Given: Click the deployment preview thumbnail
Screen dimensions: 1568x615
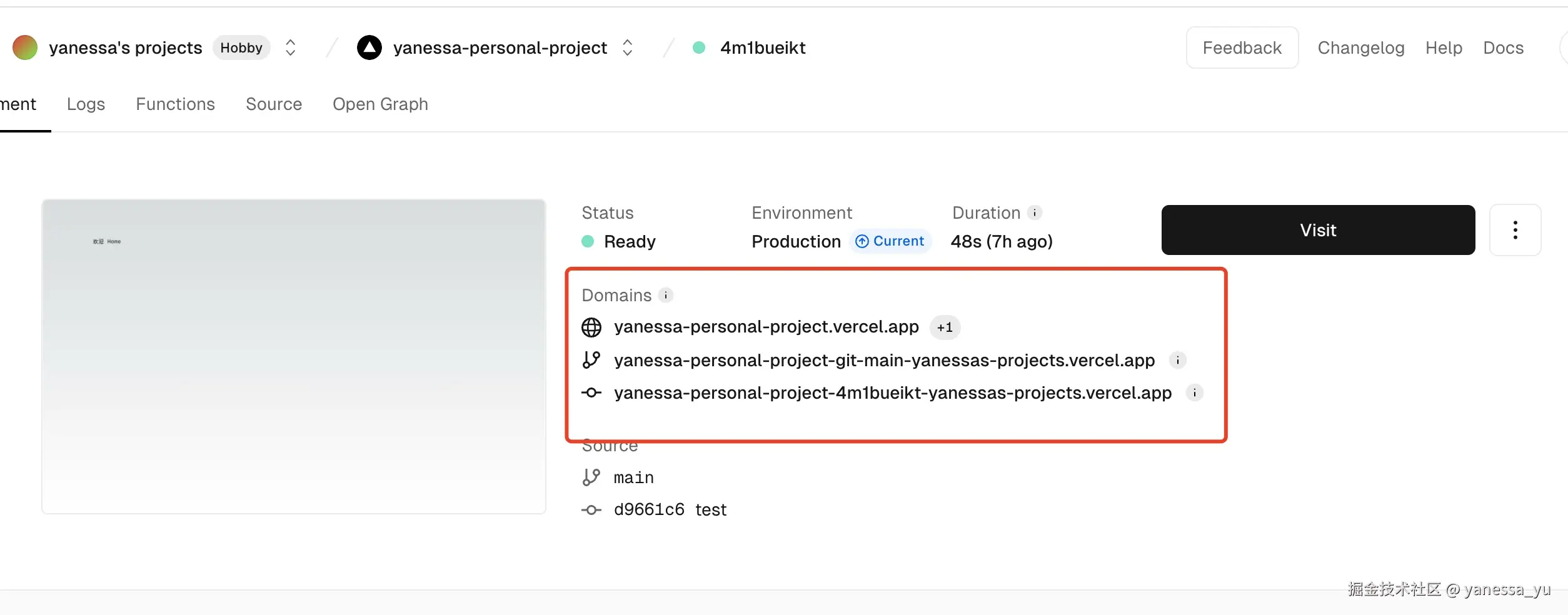Looking at the screenshot, I should pos(294,356).
